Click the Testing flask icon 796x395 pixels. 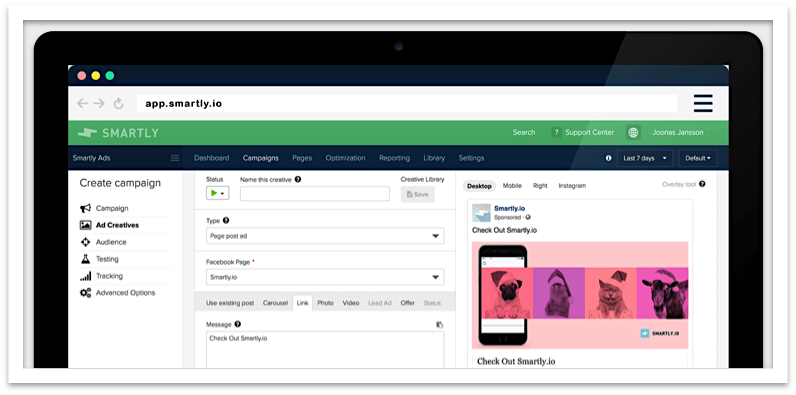(85, 259)
